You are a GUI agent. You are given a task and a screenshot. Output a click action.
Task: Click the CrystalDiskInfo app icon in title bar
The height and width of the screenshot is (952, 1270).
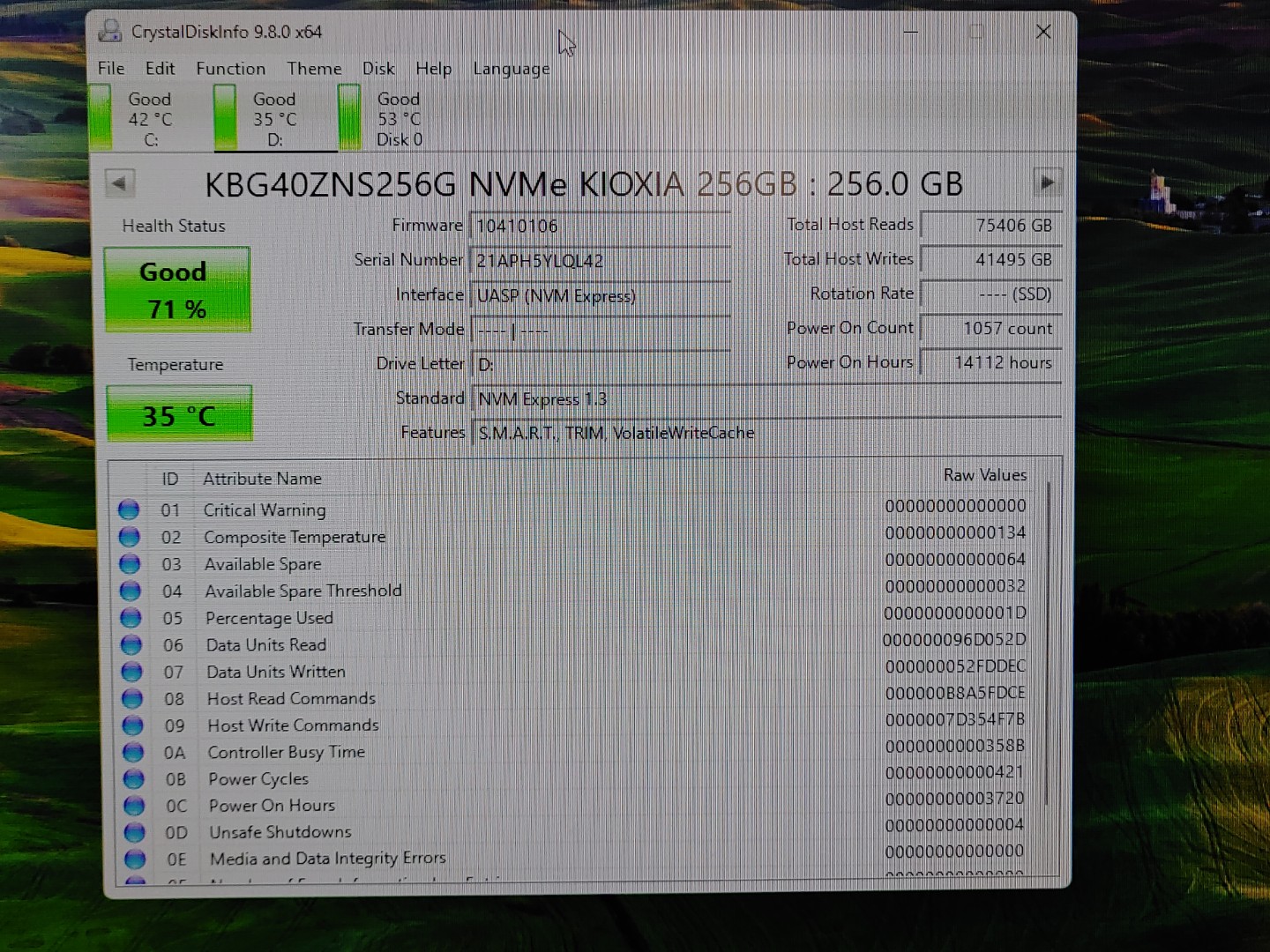click(110, 32)
